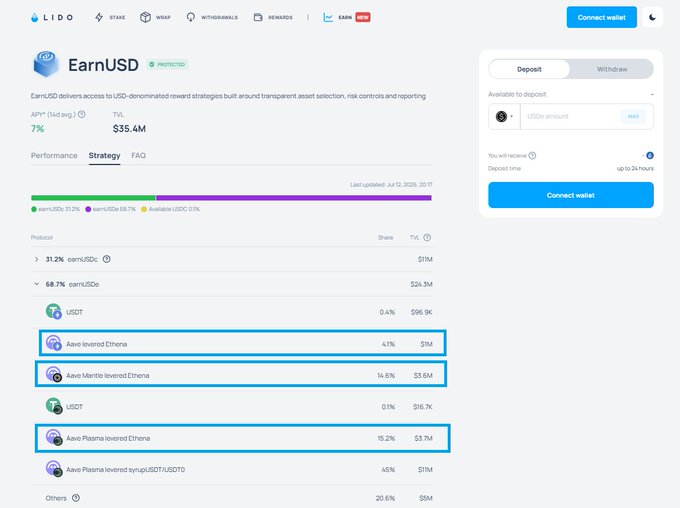Viewport: 680px width, 508px height.
Task: Click 'Aave Plasma levered Ethena' label
Action: point(108,438)
